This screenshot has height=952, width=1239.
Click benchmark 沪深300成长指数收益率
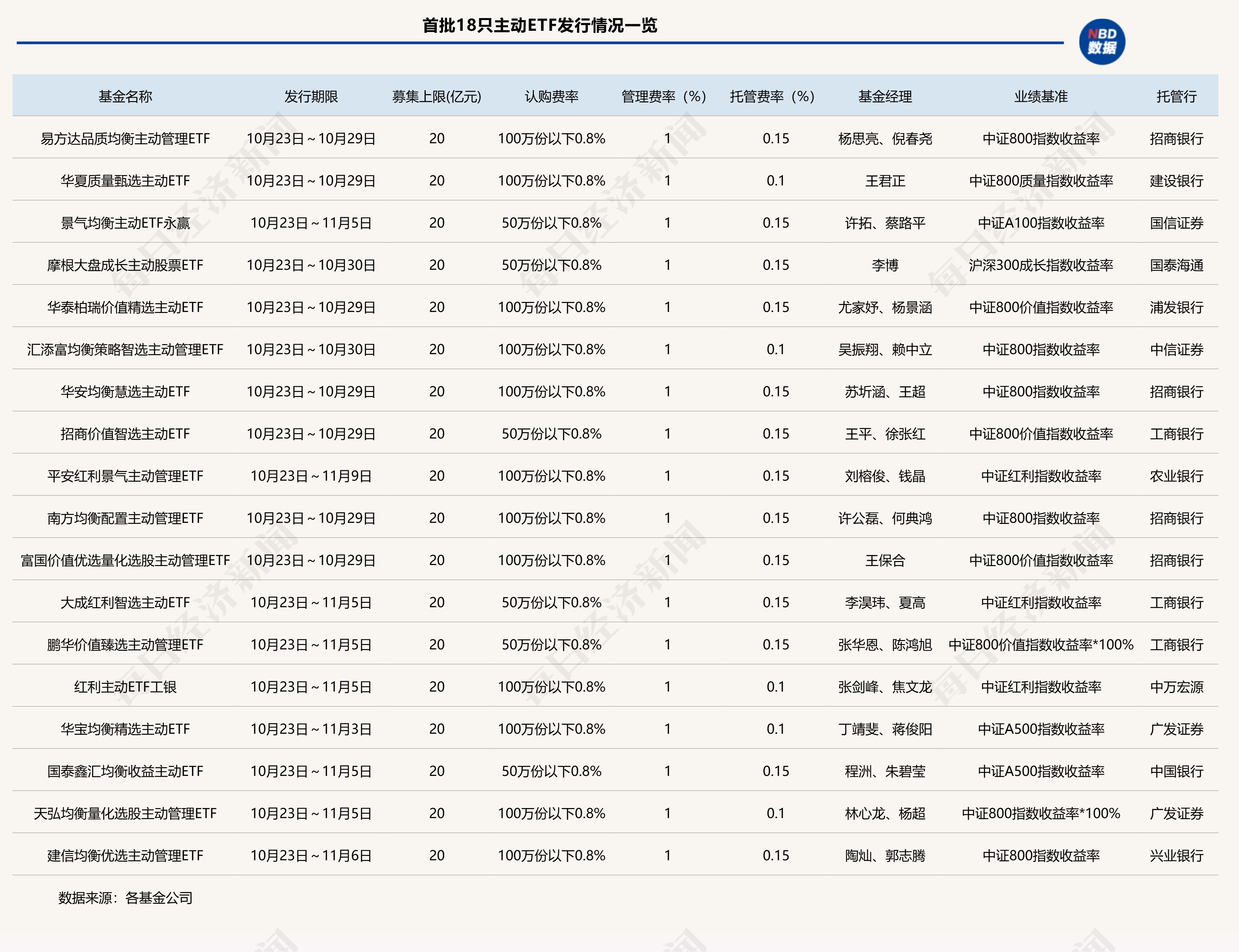click(1041, 265)
